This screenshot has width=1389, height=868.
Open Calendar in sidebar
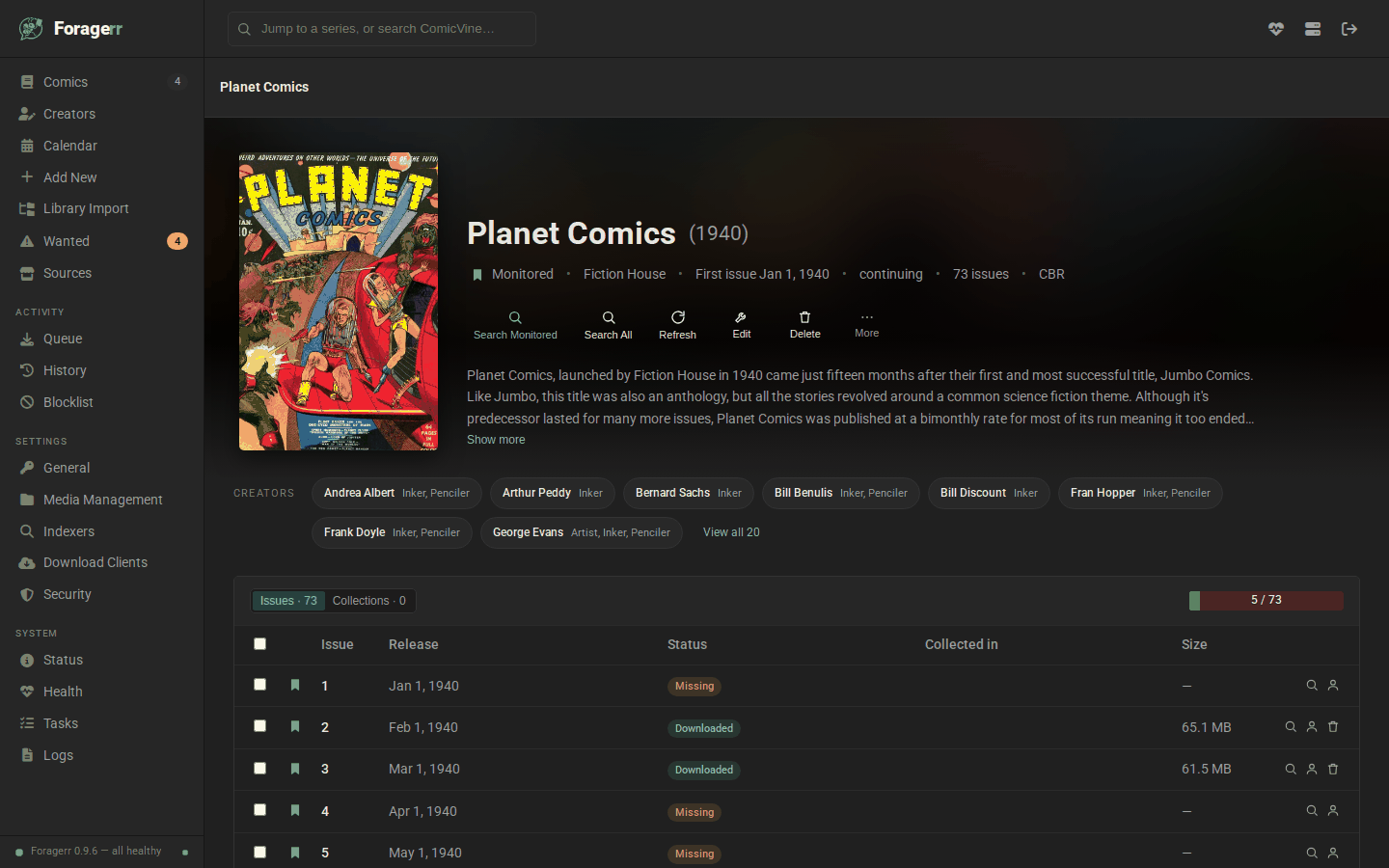(x=101, y=146)
